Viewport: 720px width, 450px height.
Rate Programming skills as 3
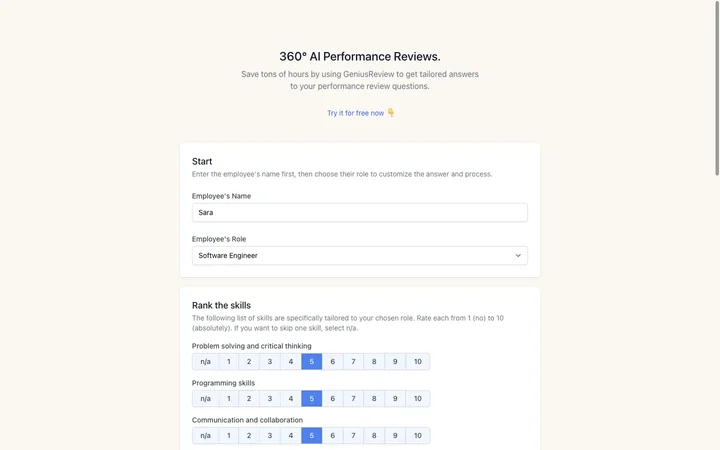[270, 399]
